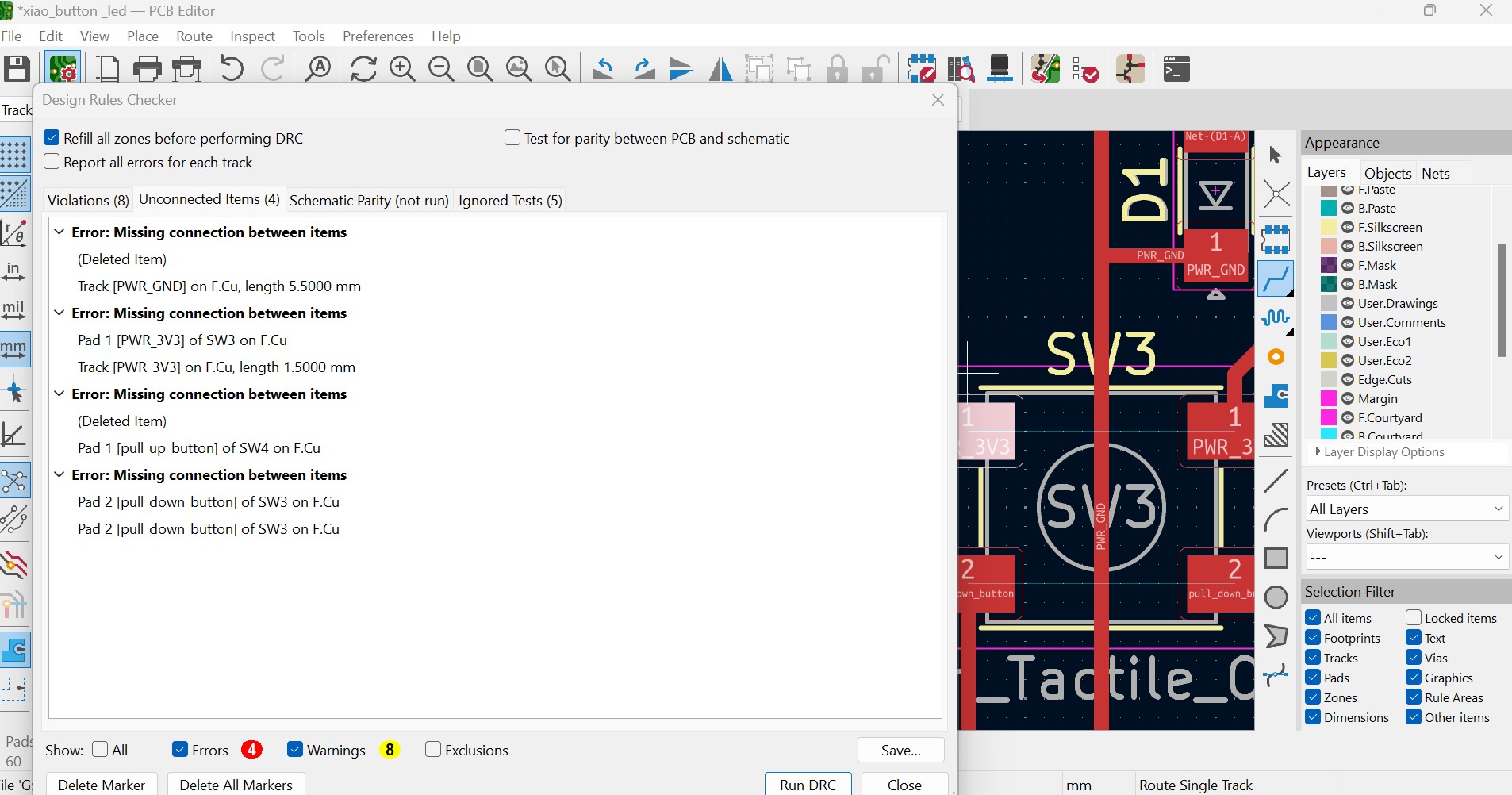The image size is (1512, 795).
Task: Refresh the view icon
Action: [x=363, y=69]
